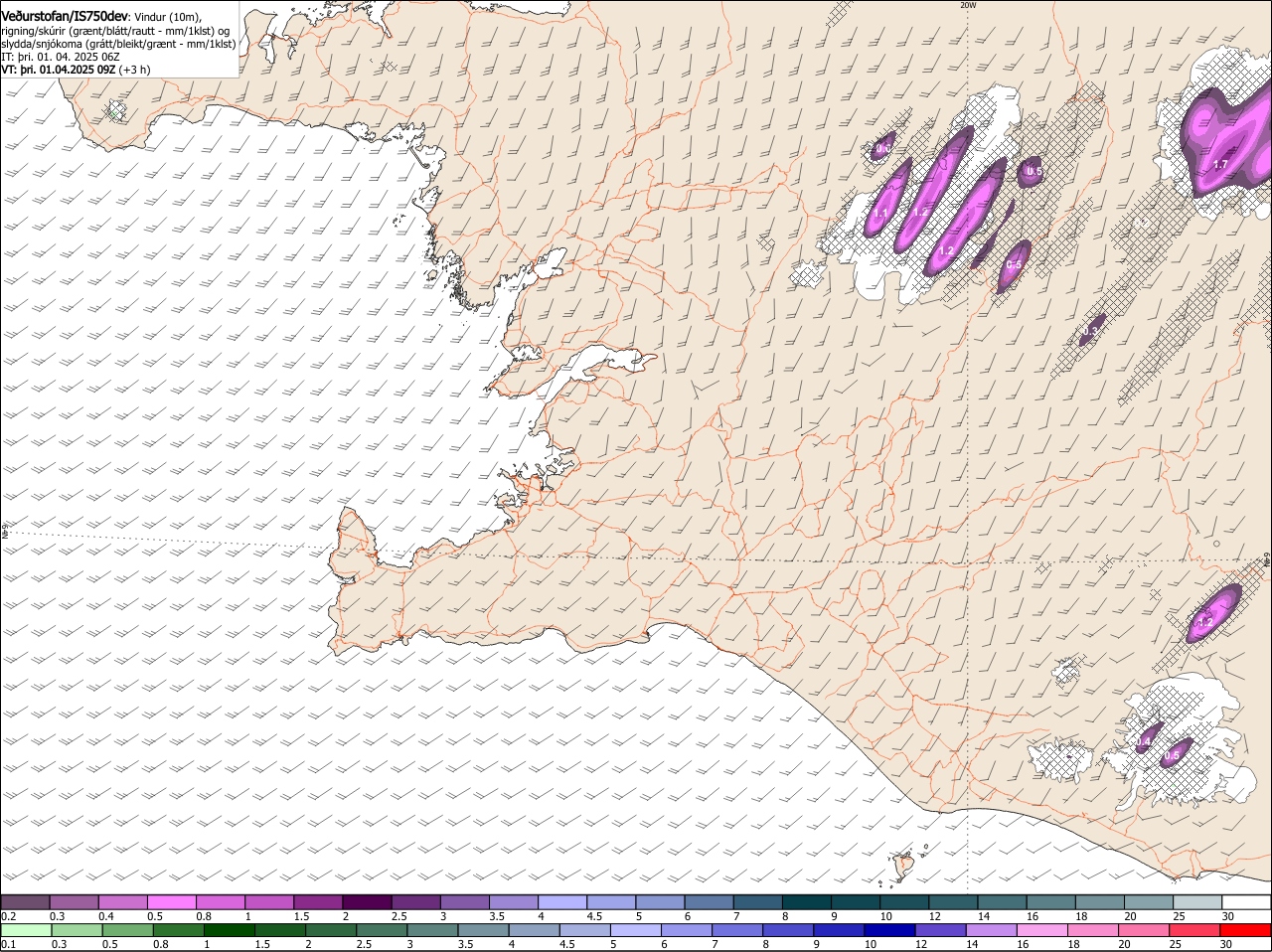Click the pink 16–18 swatch in lower legend

point(1042,931)
